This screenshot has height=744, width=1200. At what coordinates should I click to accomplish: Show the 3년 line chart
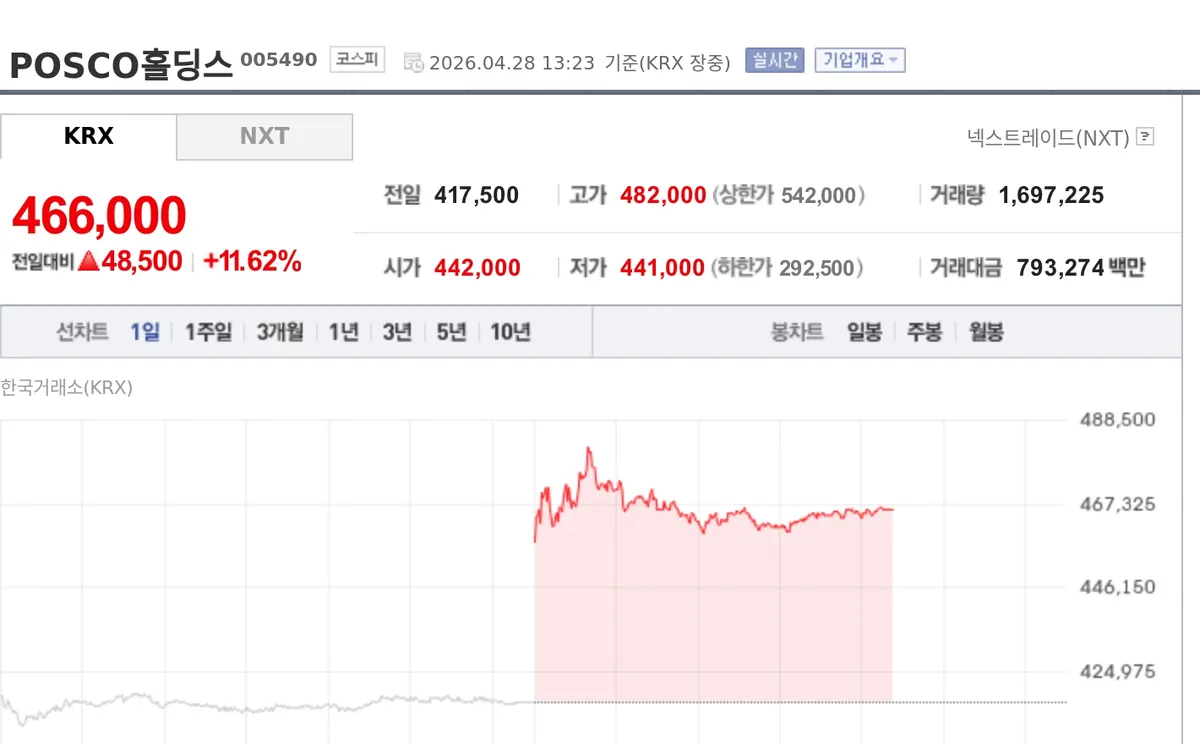coord(397,332)
